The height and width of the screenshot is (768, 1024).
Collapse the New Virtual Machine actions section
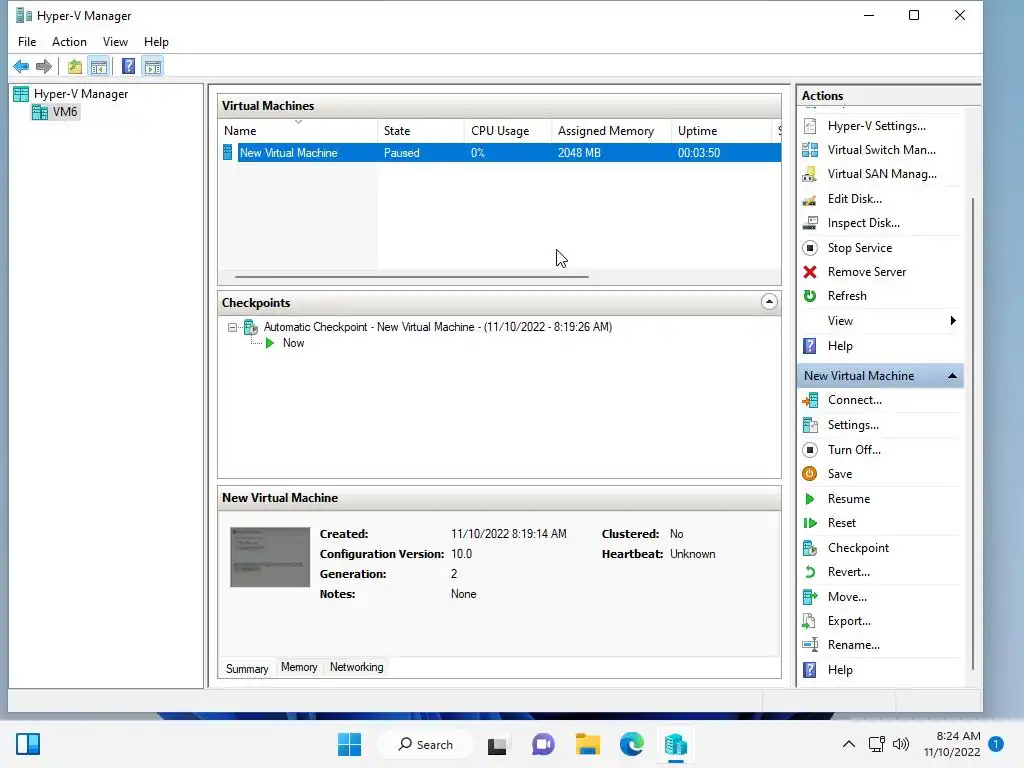click(952, 376)
